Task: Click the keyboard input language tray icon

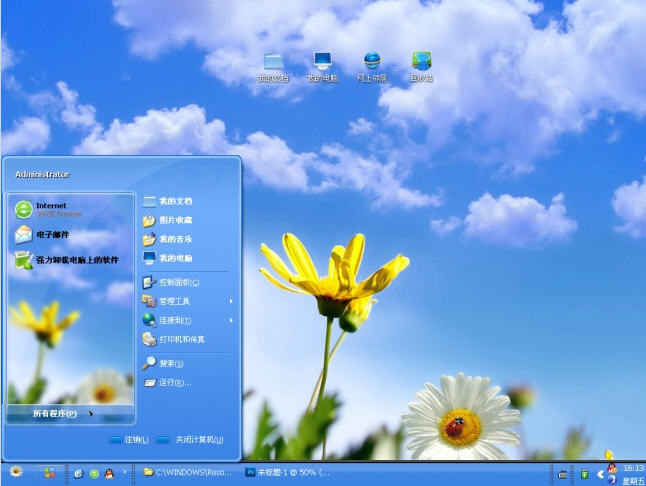Action: (562, 475)
